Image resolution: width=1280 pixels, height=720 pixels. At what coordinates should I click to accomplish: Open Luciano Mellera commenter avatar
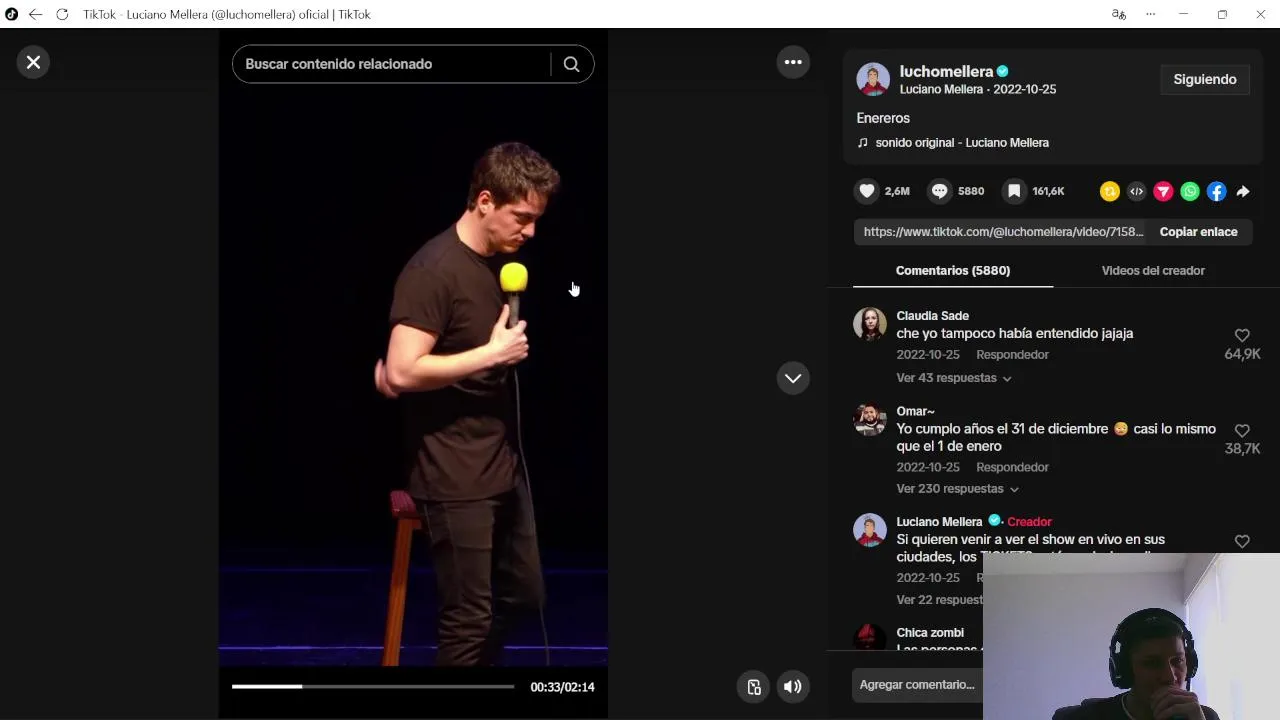(869, 530)
